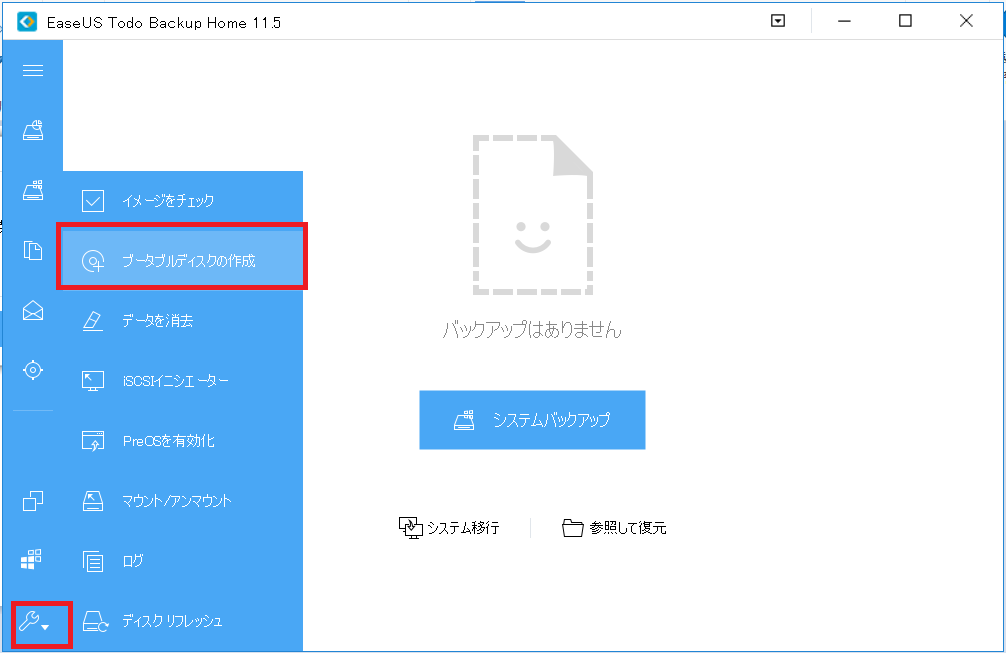Select ディスク リフレッシュ menu entry
The width and height of the screenshot is (1006, 653).
click(183, 620)
